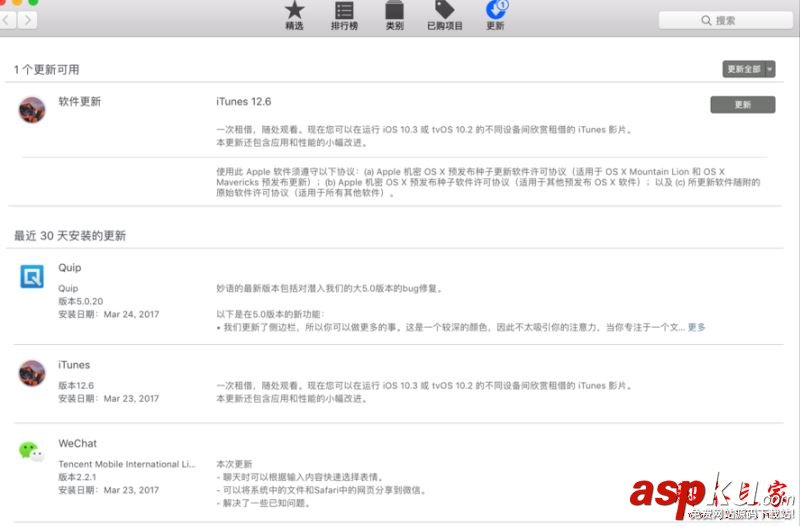800x526 pixels.
Task: Click the forward navigation arrow
Action: pos(28,20)
